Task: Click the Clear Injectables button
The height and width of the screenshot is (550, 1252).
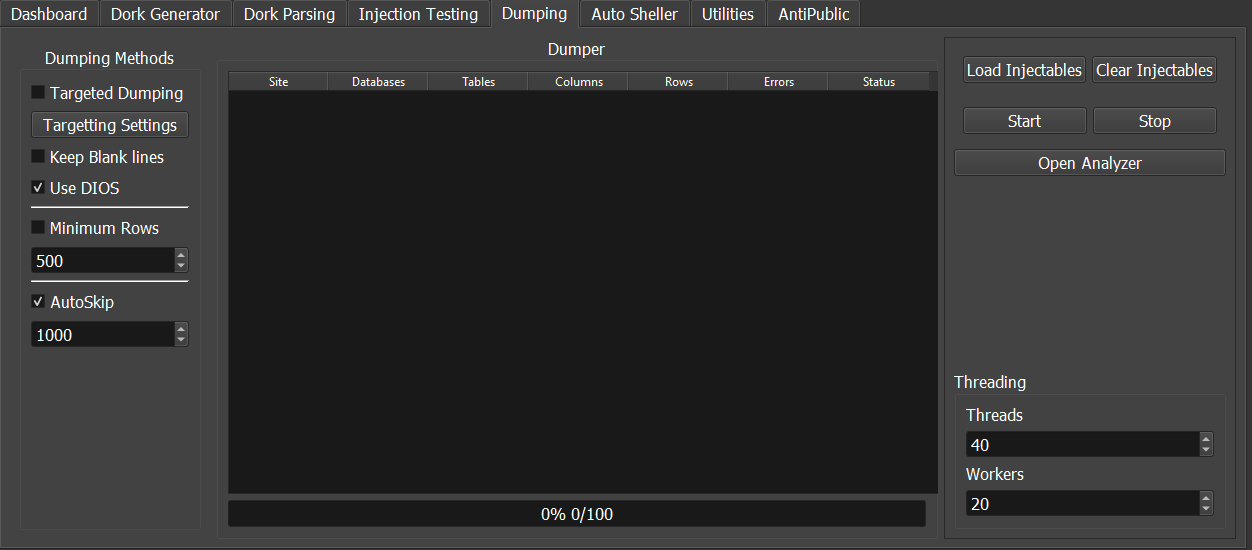Action: [x=1154, y=70]
